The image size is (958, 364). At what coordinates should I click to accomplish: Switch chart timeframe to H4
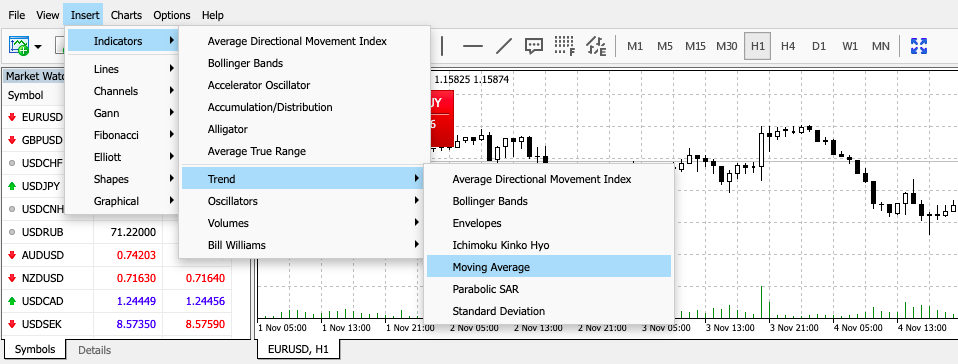(788, 46)
